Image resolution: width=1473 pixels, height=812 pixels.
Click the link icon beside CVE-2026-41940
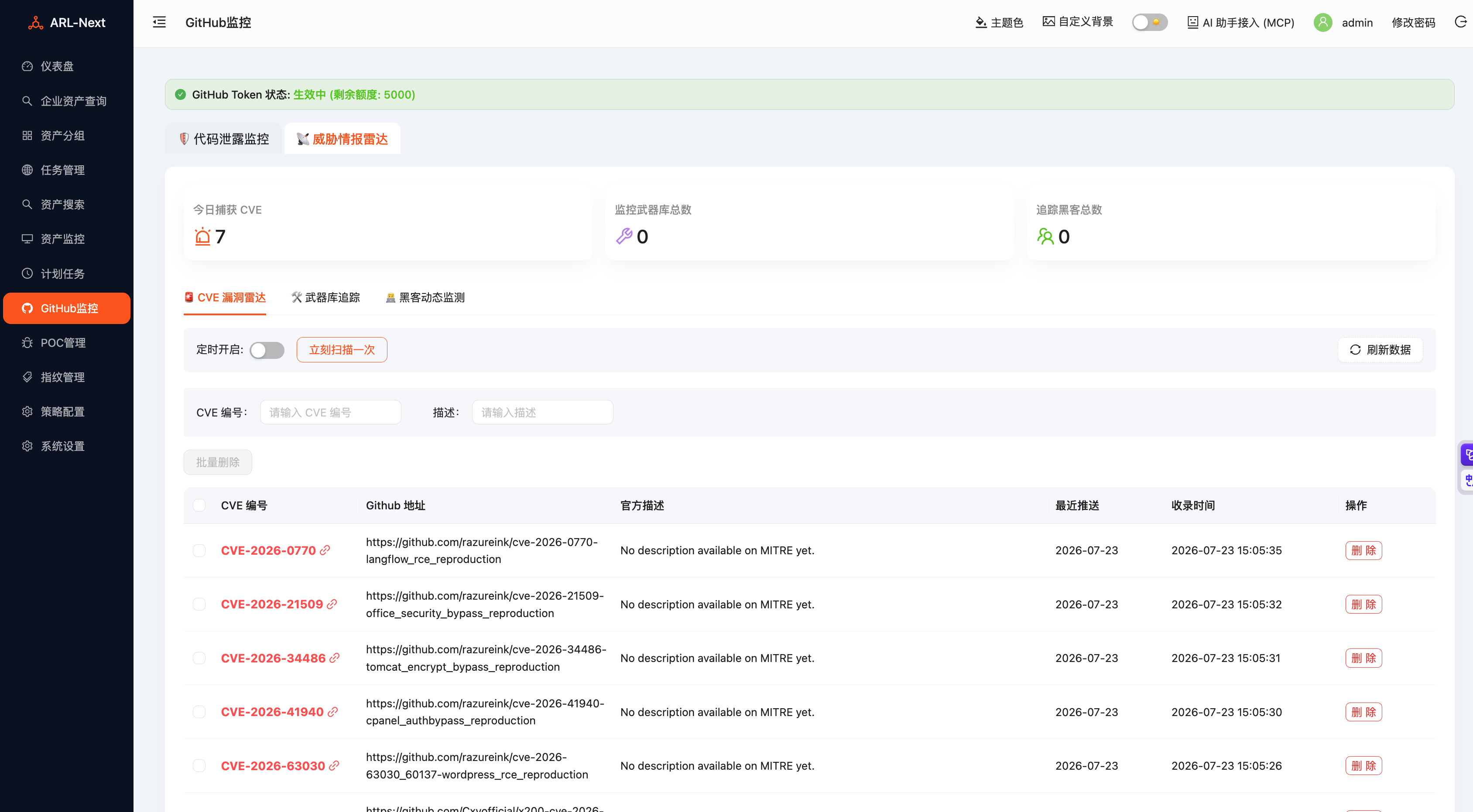coord(333,712)
